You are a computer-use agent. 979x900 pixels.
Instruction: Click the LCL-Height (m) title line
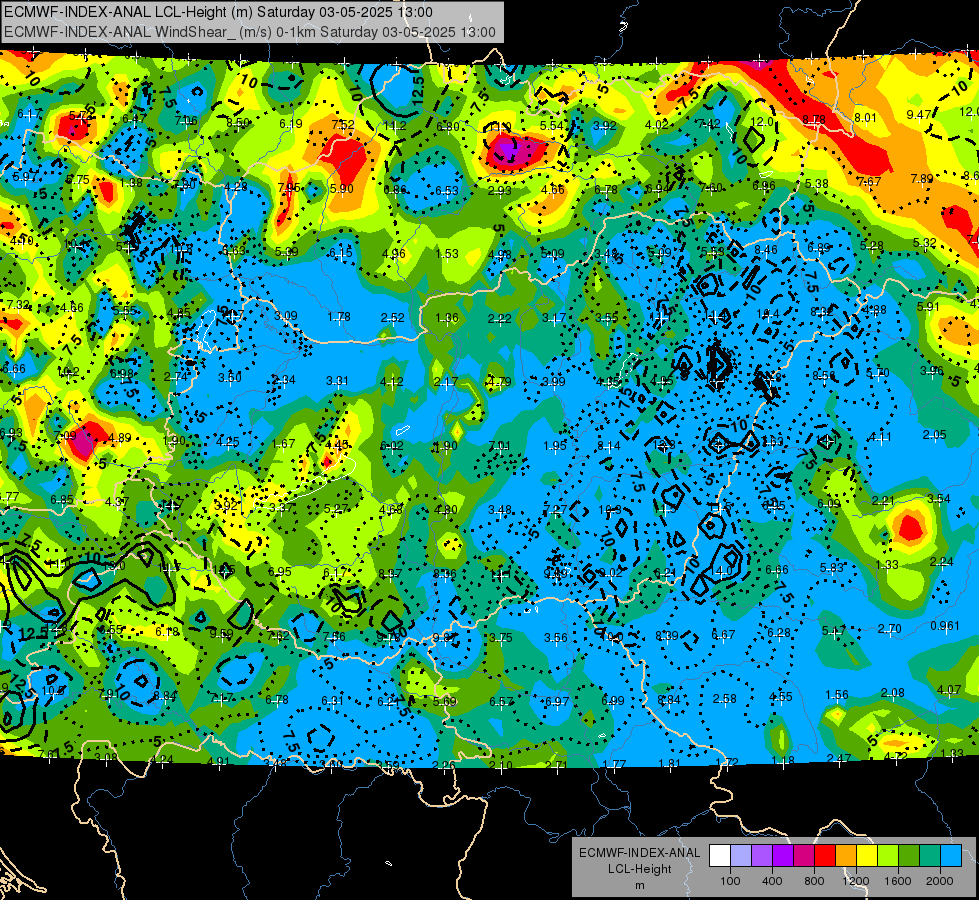218,12
